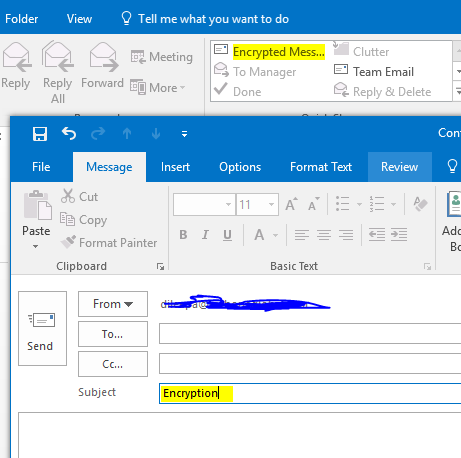Click the Cut scissors button
Image resolution: width=461 pixels, height=458 pixels.
[x=79, y=196]
